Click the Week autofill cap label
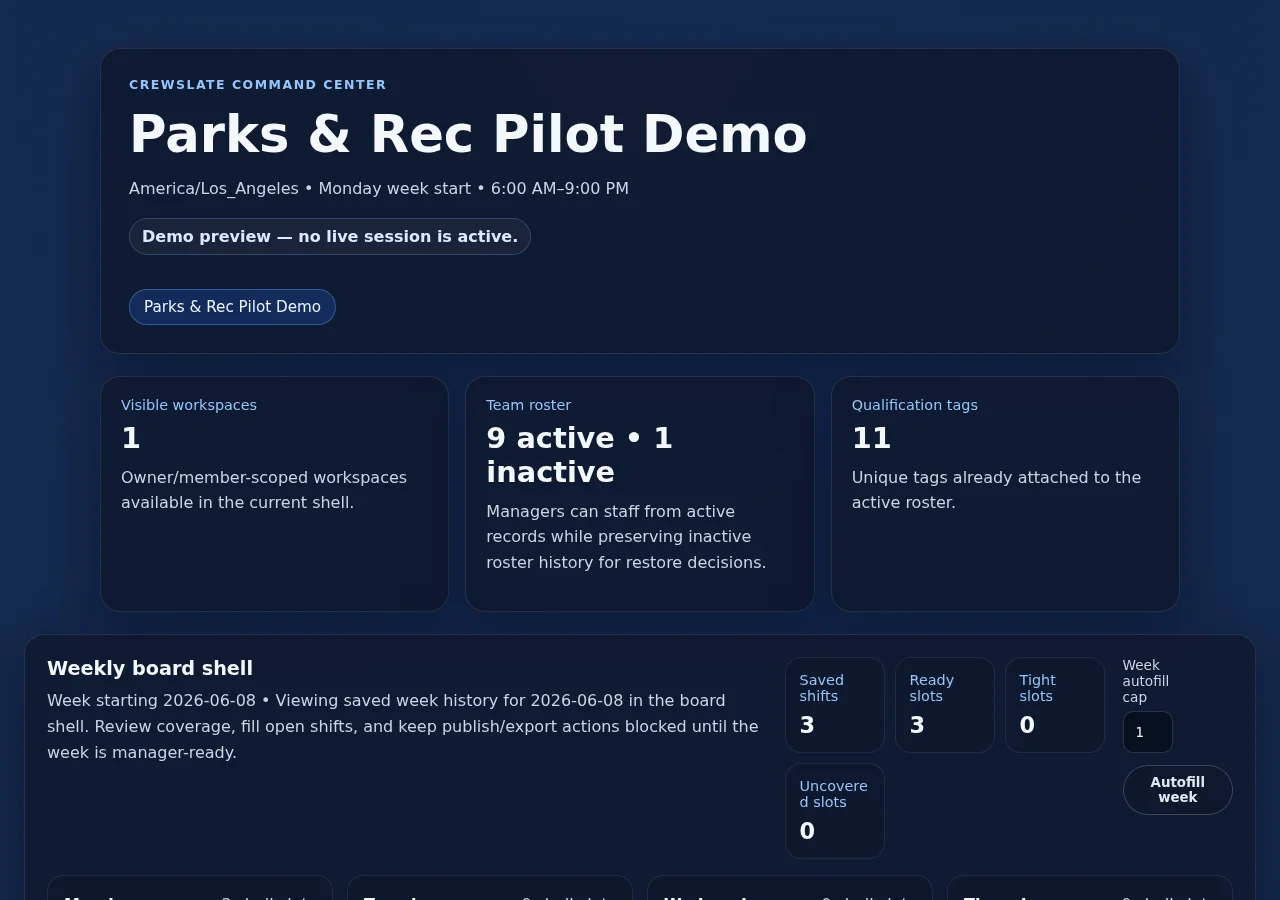Viewport: 1280px width, 900px height. click(x=1146, y=681)
